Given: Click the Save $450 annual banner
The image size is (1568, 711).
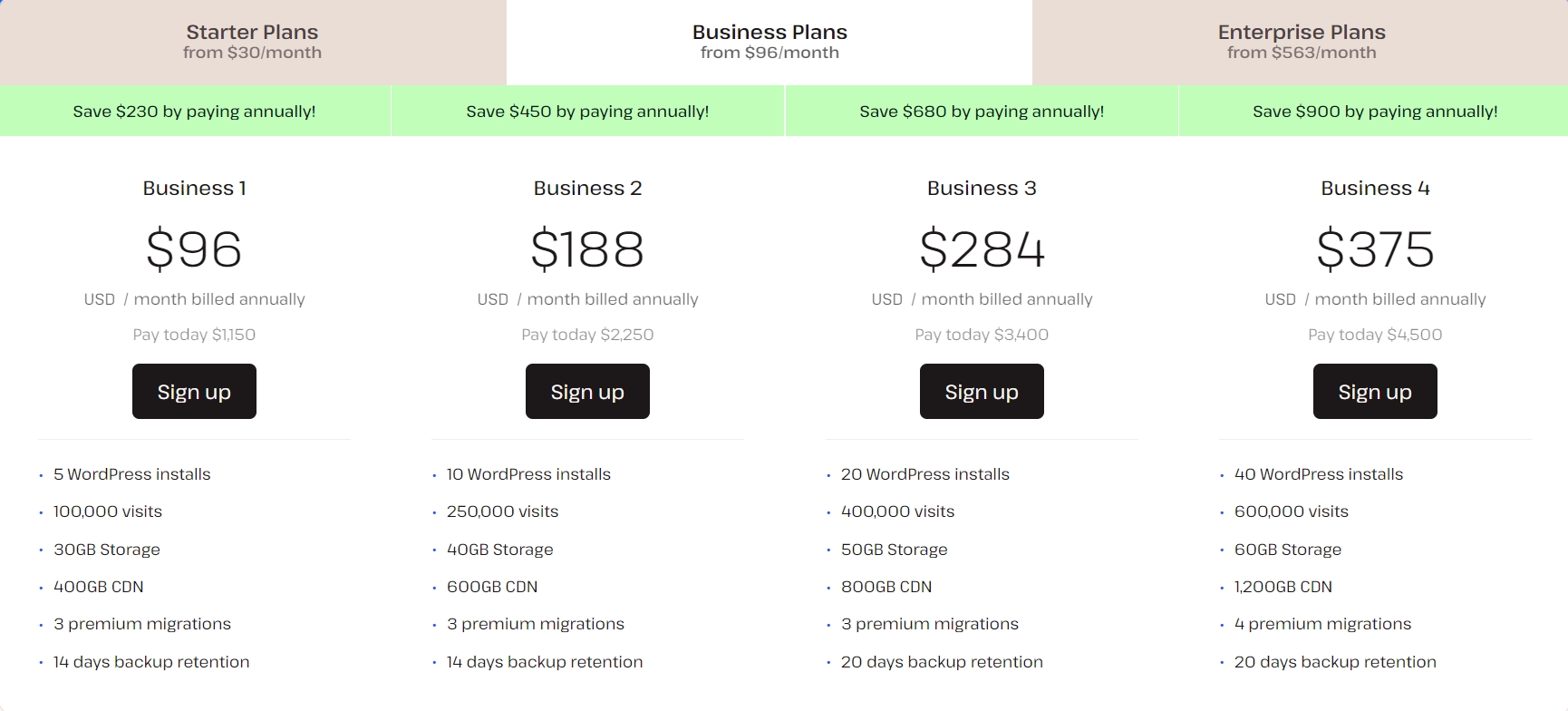Looking at the screenshot, I should (x=587, y=111).
